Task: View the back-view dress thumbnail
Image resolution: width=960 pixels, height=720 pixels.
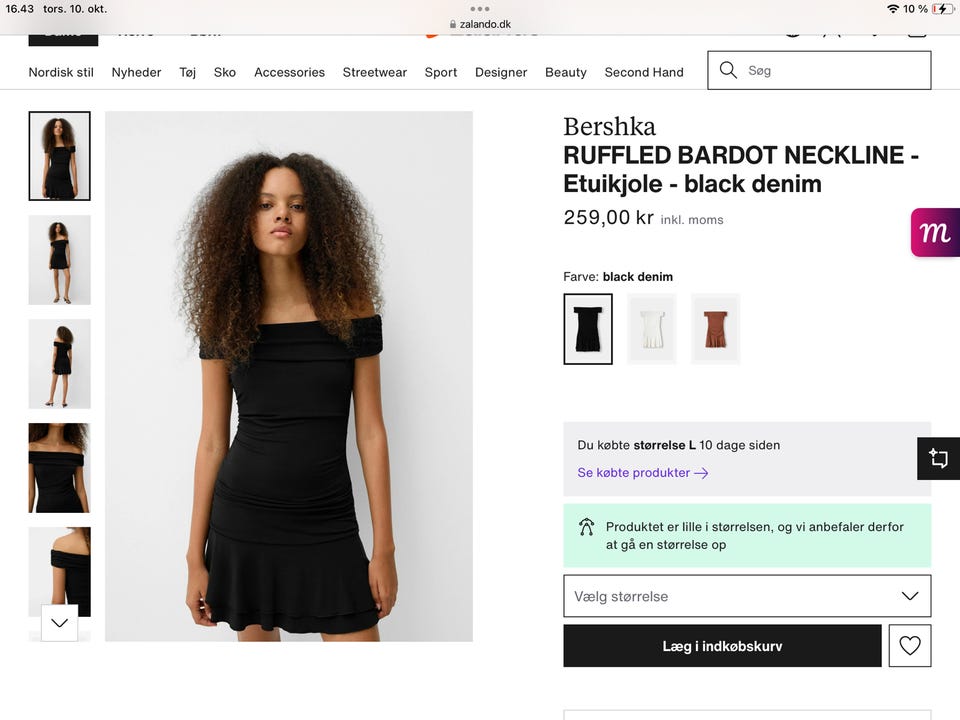Action: tap(59, 363)
